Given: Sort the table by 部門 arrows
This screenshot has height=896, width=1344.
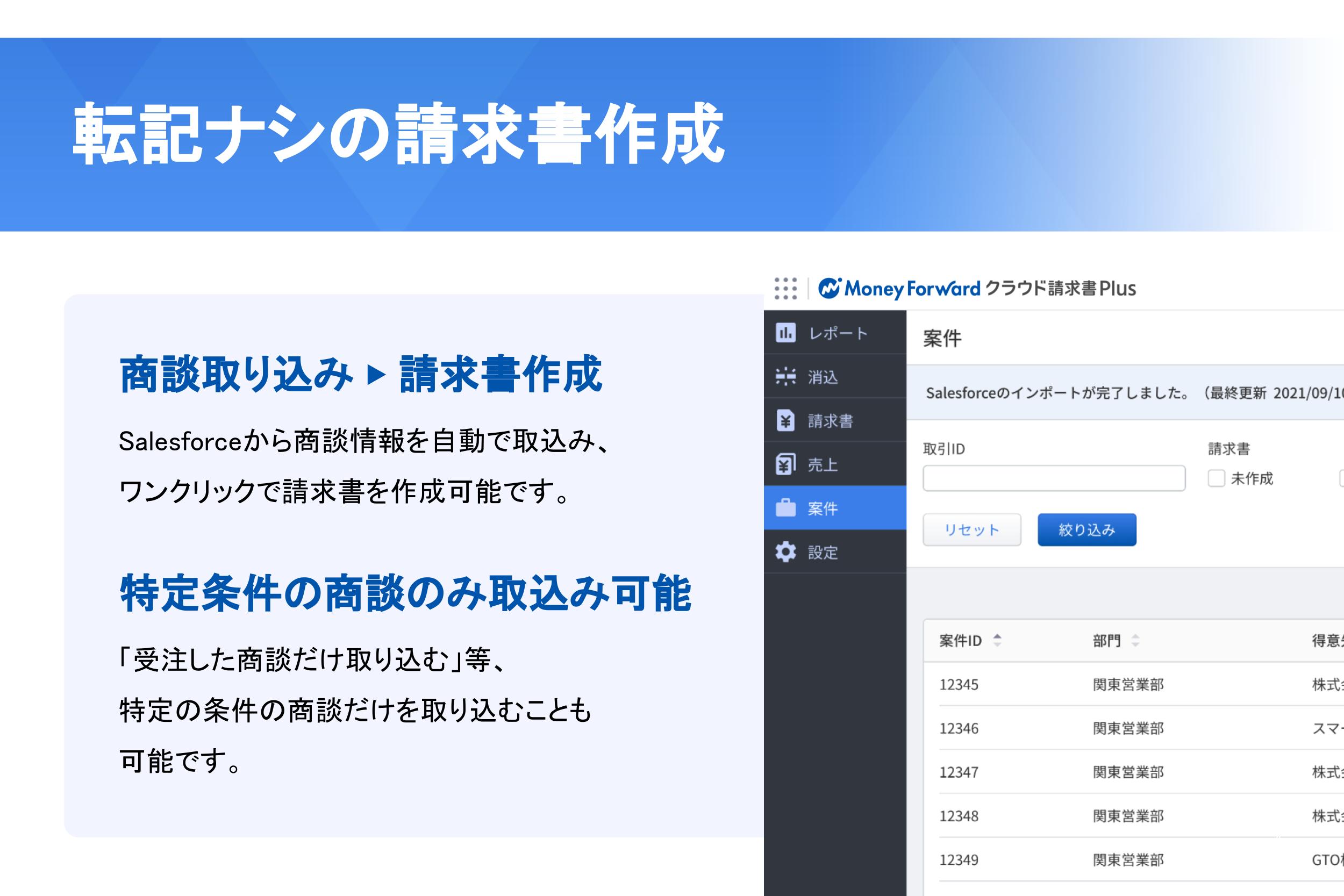Looking at the screenshot, I should [1135, 641].
